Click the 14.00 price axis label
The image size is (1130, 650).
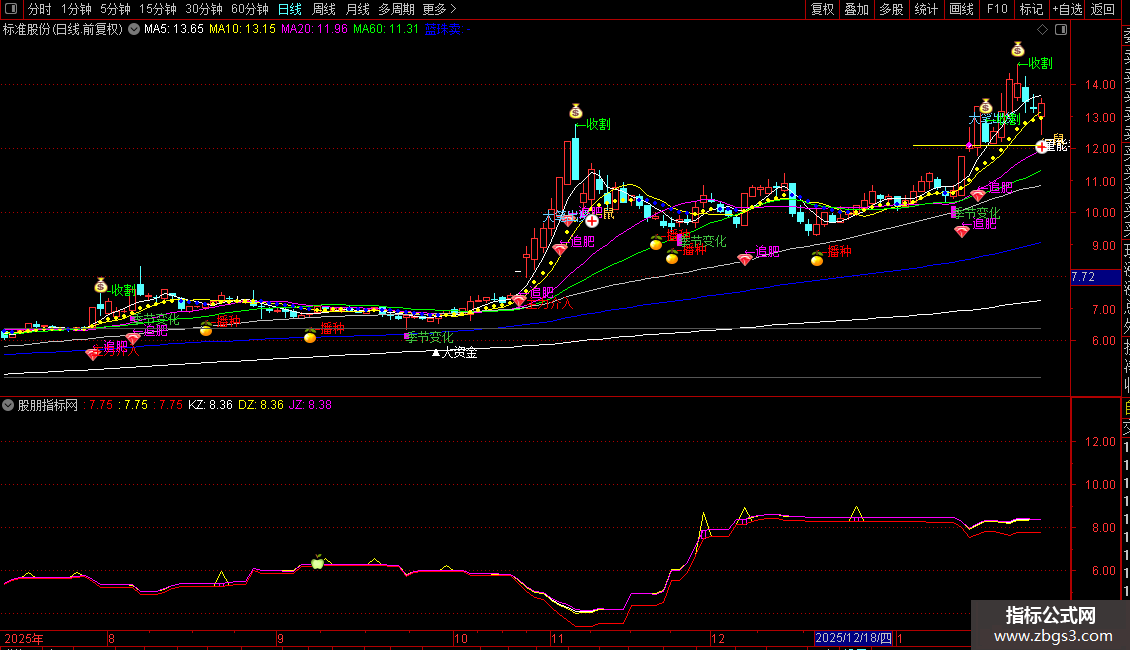(x=1100, y=85)
